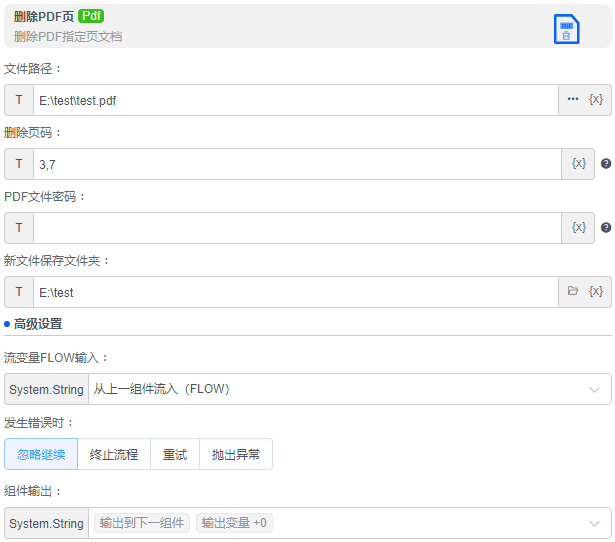Click the 输出变量 +0 tag
Image resolution: width=615 pixels, height=542 pixels.
[234, 523]
